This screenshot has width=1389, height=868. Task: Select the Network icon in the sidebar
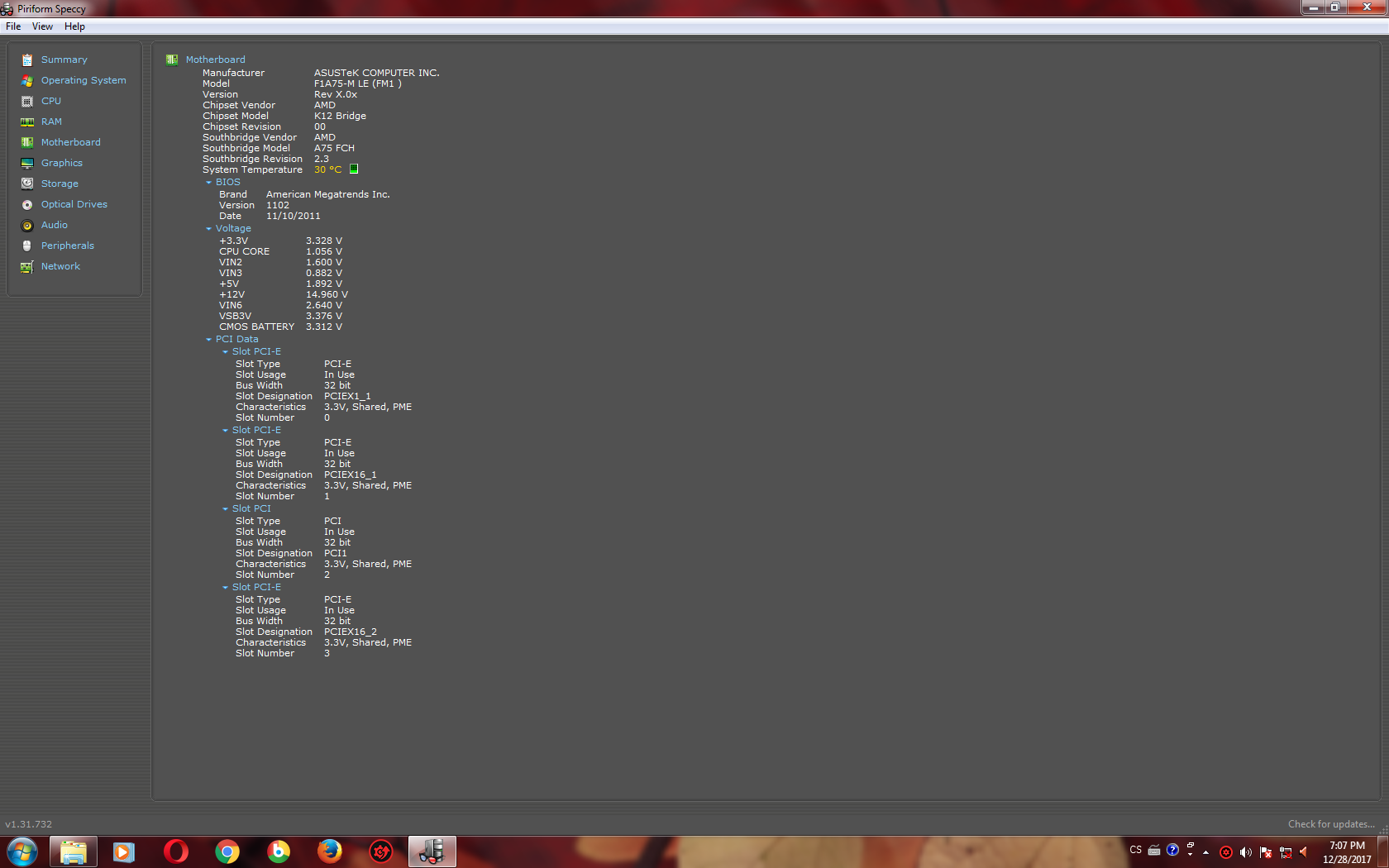click(x=27, y=266)
